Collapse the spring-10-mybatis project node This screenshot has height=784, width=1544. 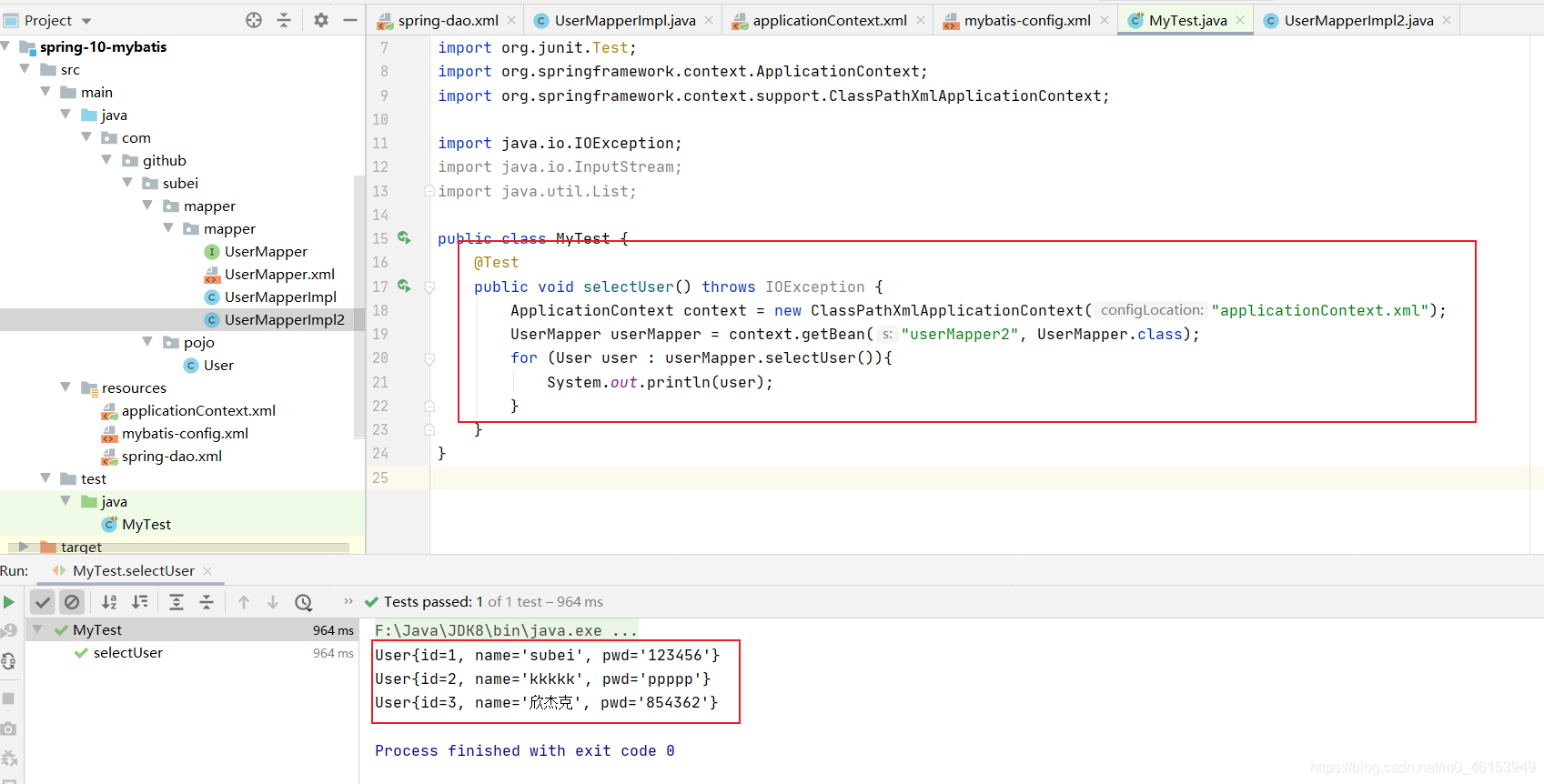pos(6,46)
